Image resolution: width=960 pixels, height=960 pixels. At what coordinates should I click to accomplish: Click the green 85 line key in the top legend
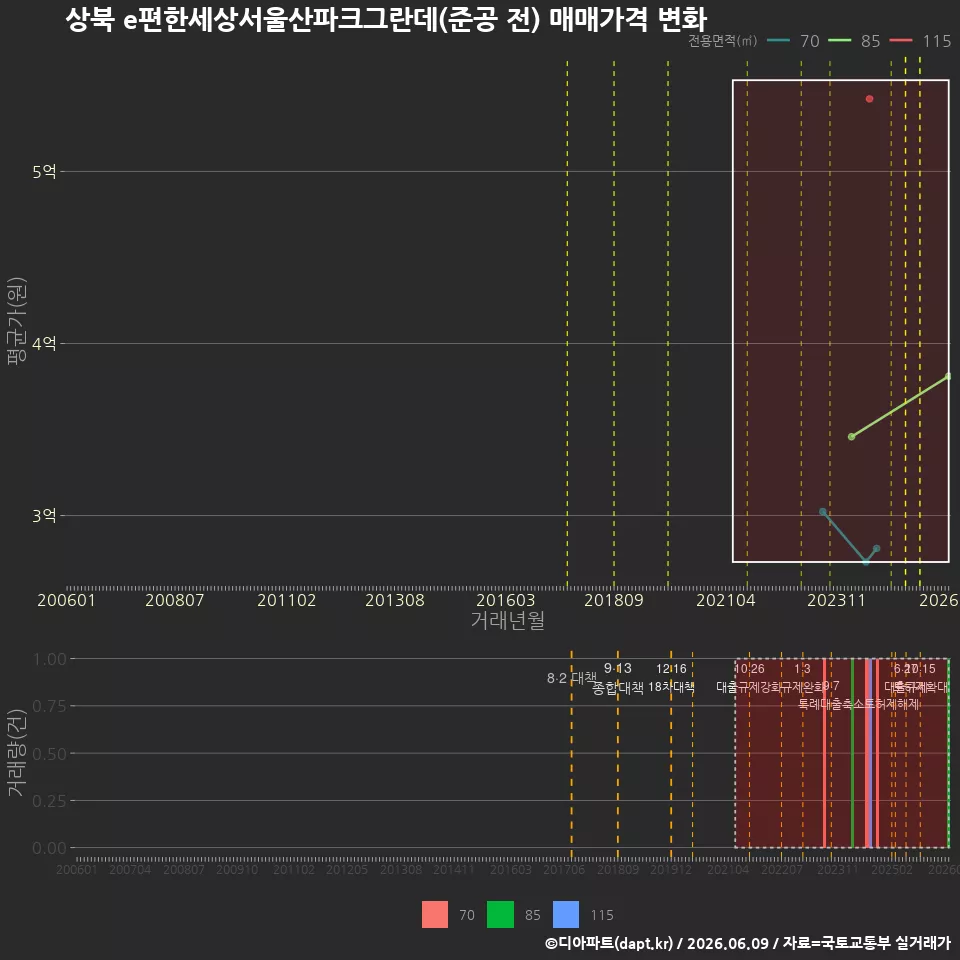click(x=839, y=40)
